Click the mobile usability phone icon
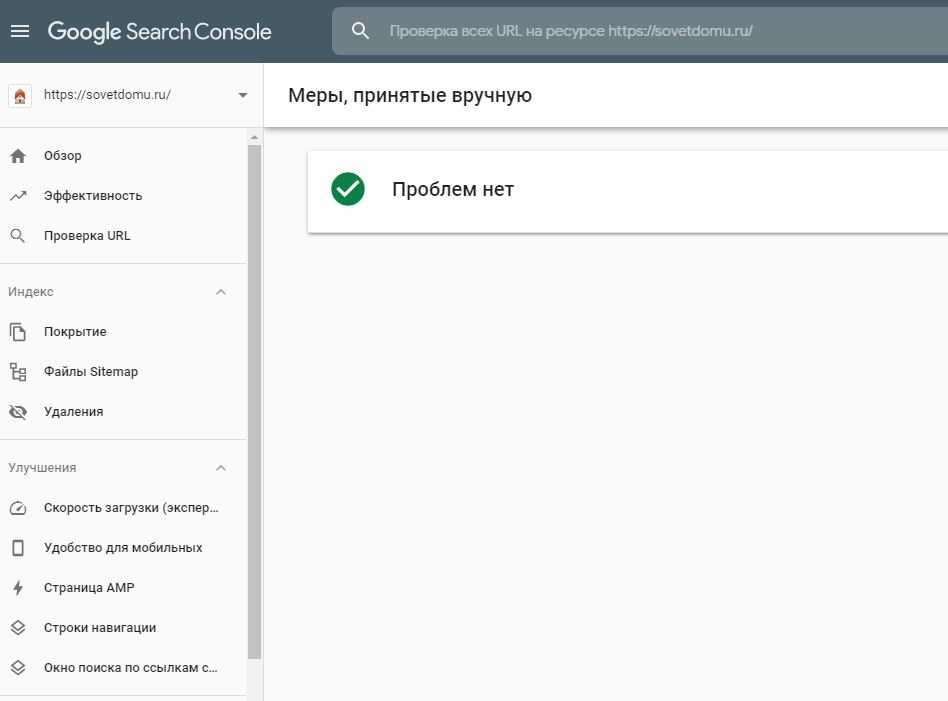The width and height of the screenshot is (948, 701). [18, 548]
